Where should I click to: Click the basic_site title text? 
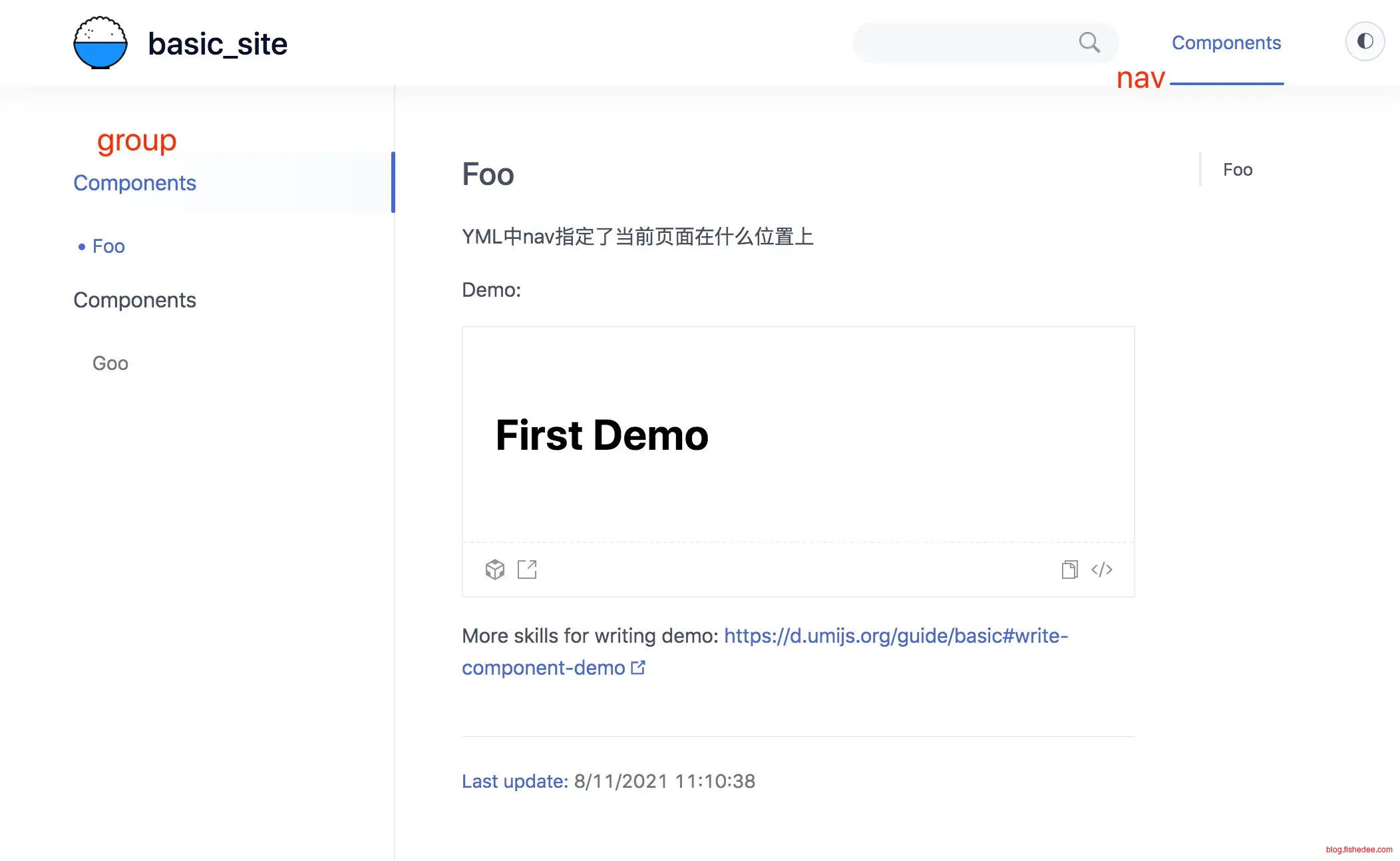[x=218, y=44]
